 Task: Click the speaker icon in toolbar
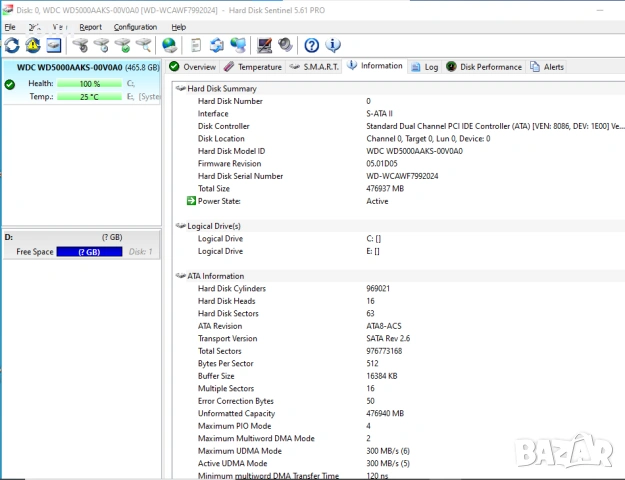point(286,45)
